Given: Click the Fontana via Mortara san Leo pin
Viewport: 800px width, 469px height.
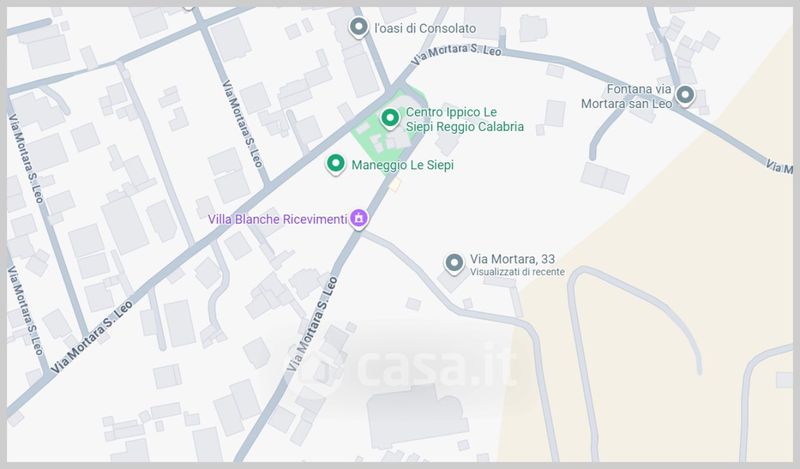Looking at the screenshot, I should [x=685, y=95].
